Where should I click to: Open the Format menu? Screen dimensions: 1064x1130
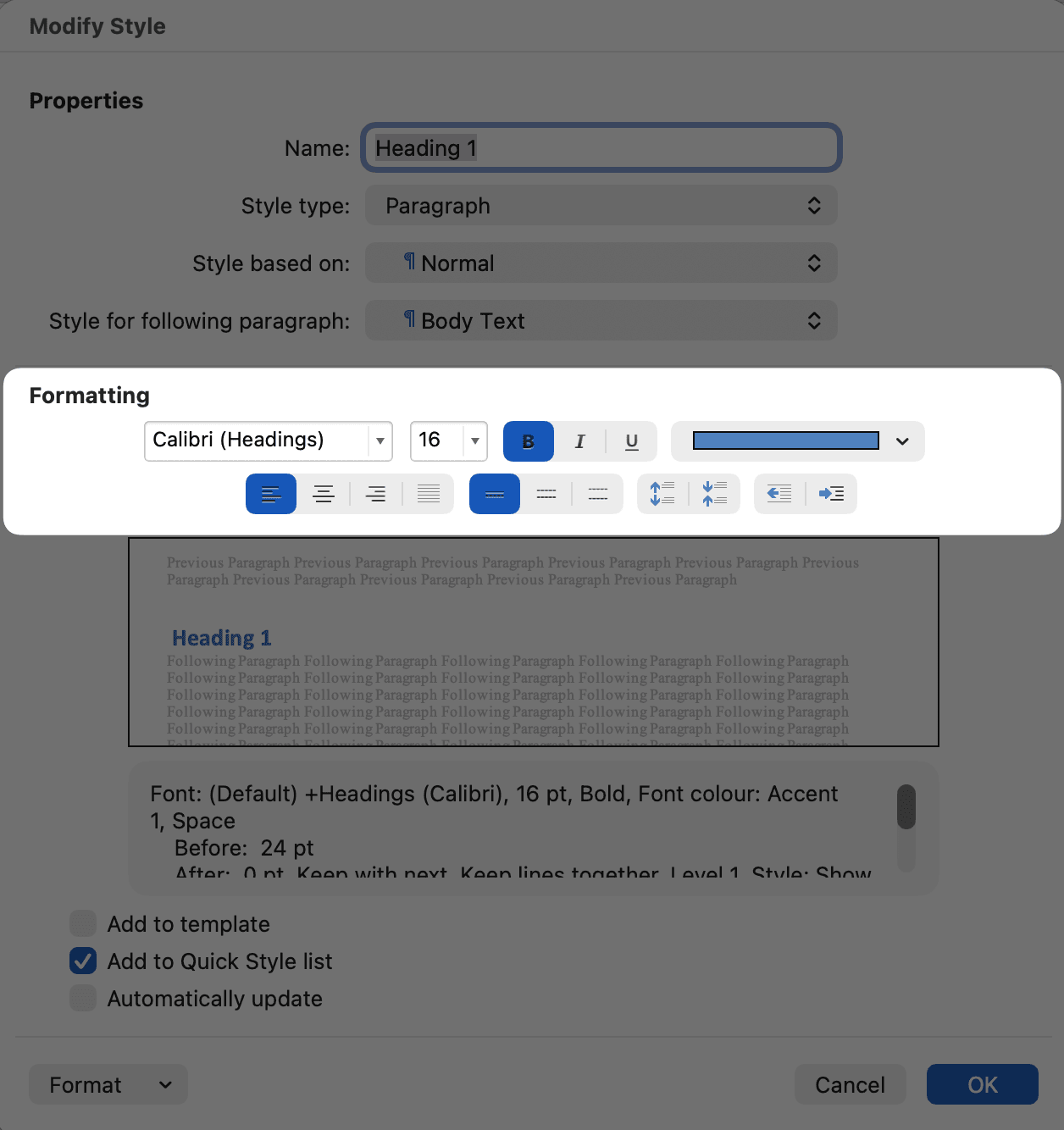(108, 1084)
